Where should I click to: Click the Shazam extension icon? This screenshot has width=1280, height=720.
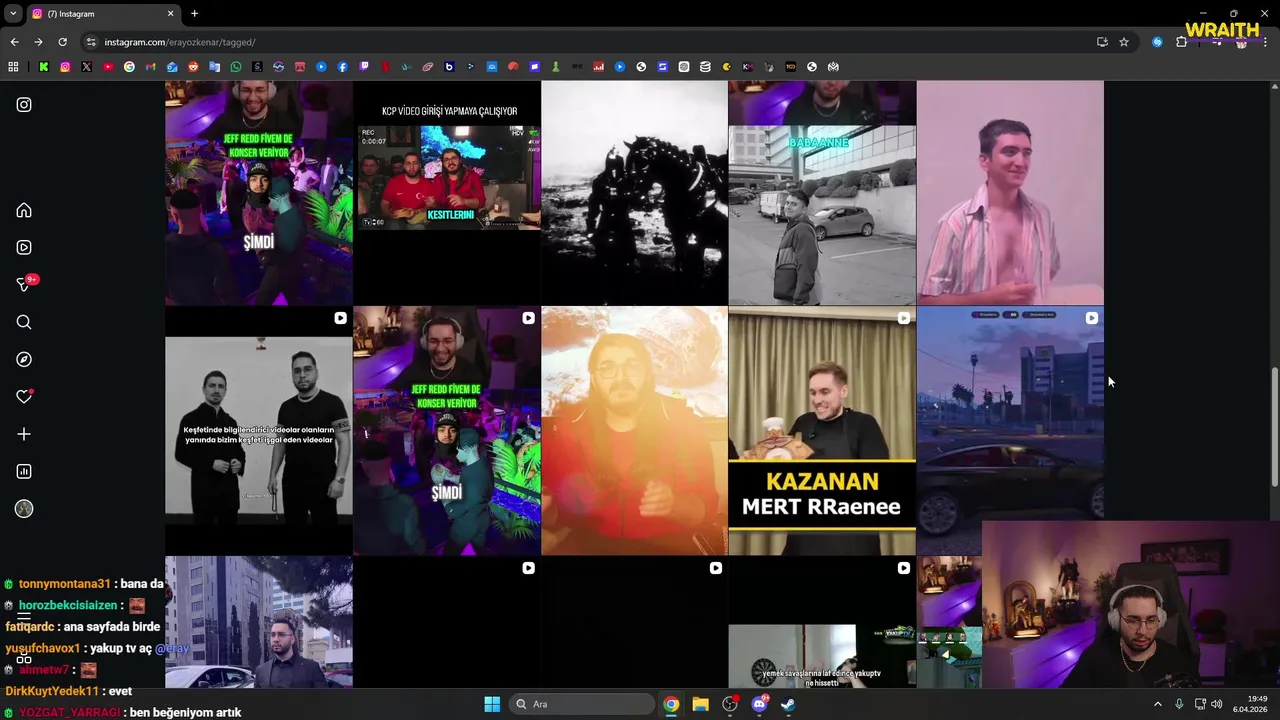[x=1157, y=42]
